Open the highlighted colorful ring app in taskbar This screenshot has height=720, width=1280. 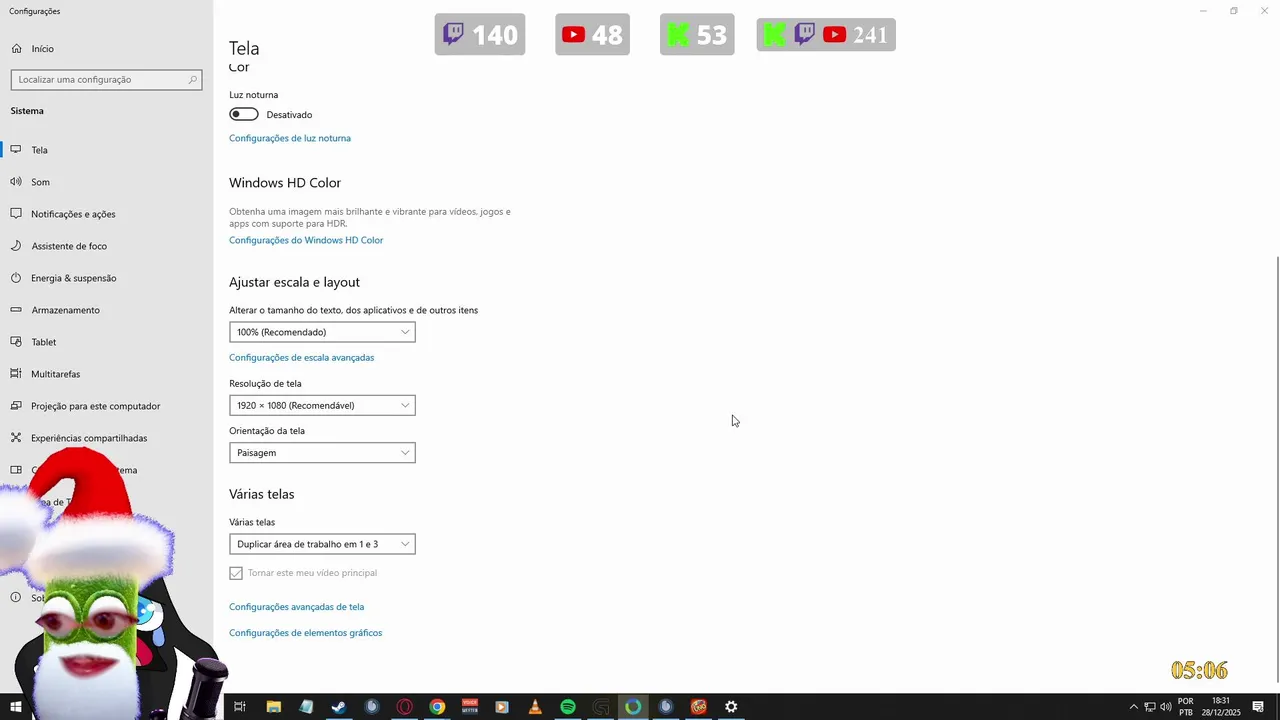pos(633,707)
